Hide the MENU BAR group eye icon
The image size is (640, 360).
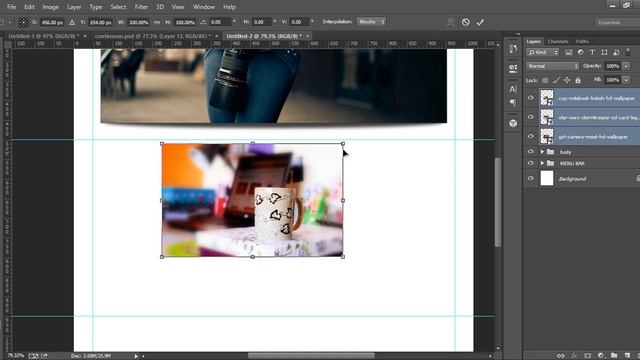click(531, 163)
